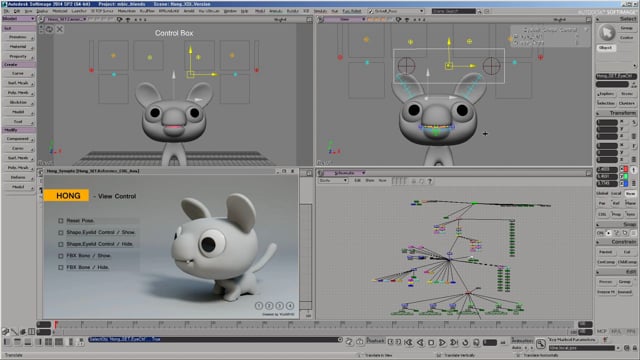This screenshot has width=640, height=360.
Task: Maximize the top-right 3D viewport
Action: point(588,19)
